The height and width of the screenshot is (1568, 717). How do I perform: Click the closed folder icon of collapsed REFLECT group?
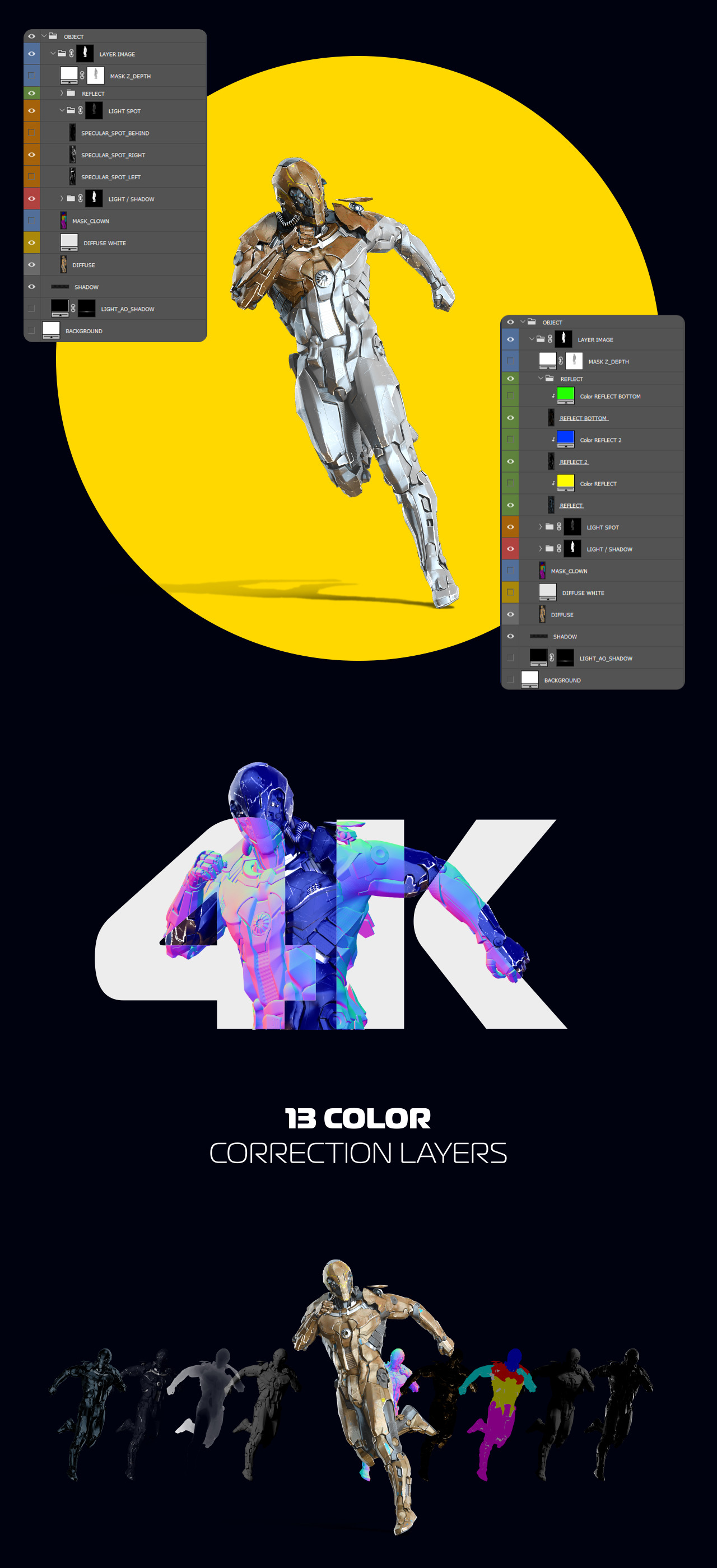[x=71, y=93]
